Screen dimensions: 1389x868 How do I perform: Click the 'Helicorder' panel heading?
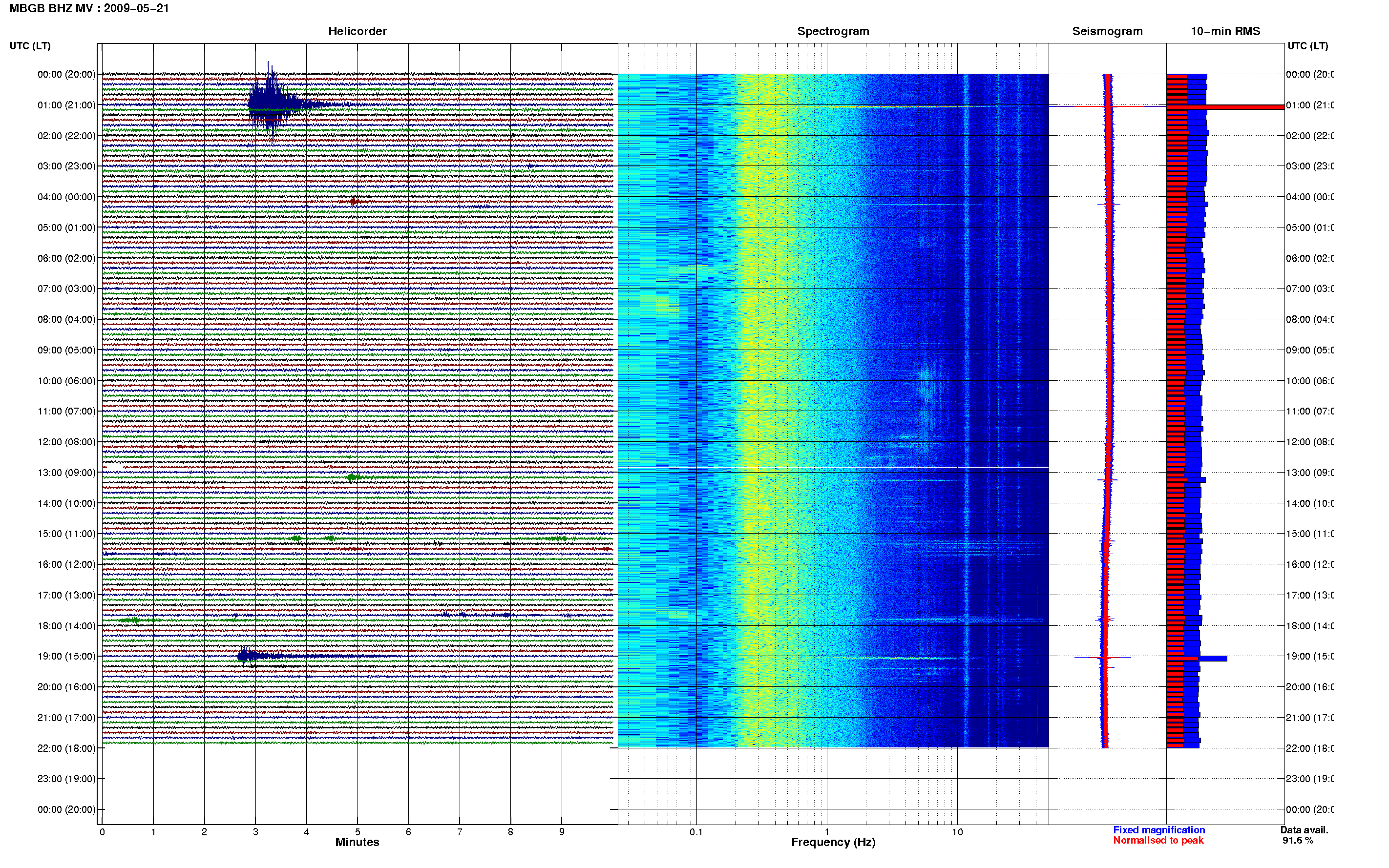tap(357, 32)
